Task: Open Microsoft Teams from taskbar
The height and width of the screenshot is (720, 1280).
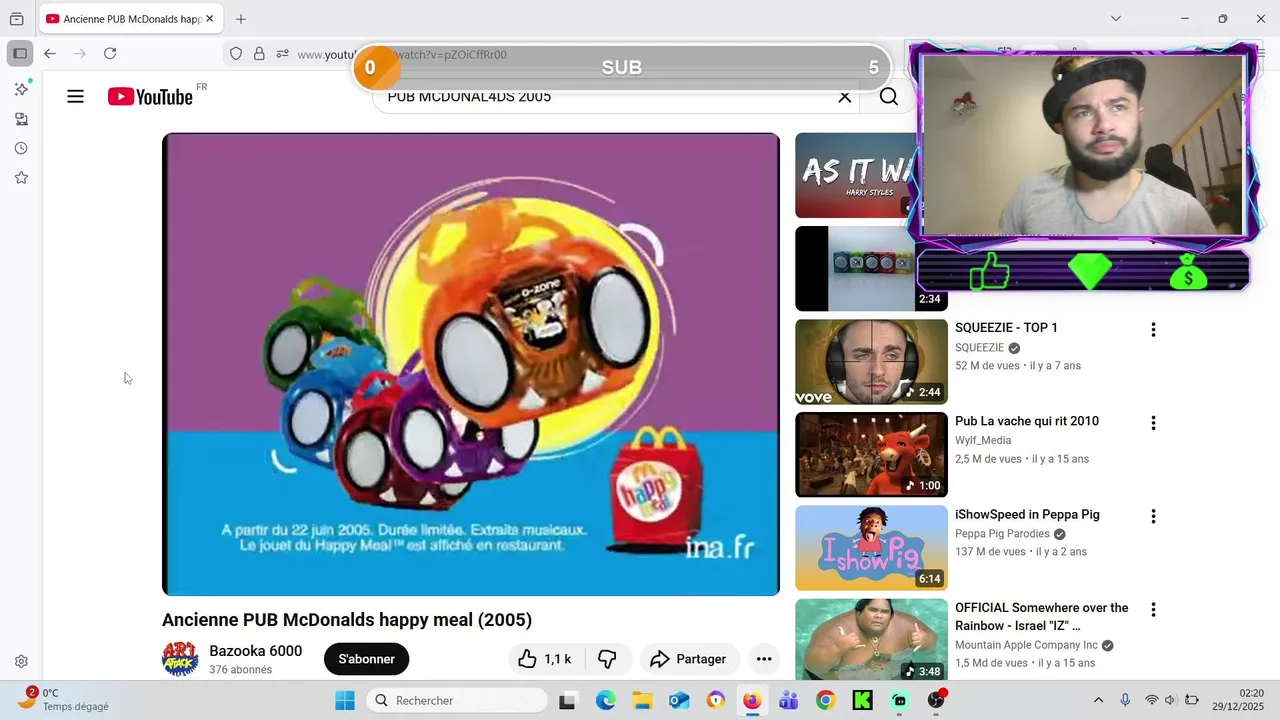Action: (x=789, y=700)
